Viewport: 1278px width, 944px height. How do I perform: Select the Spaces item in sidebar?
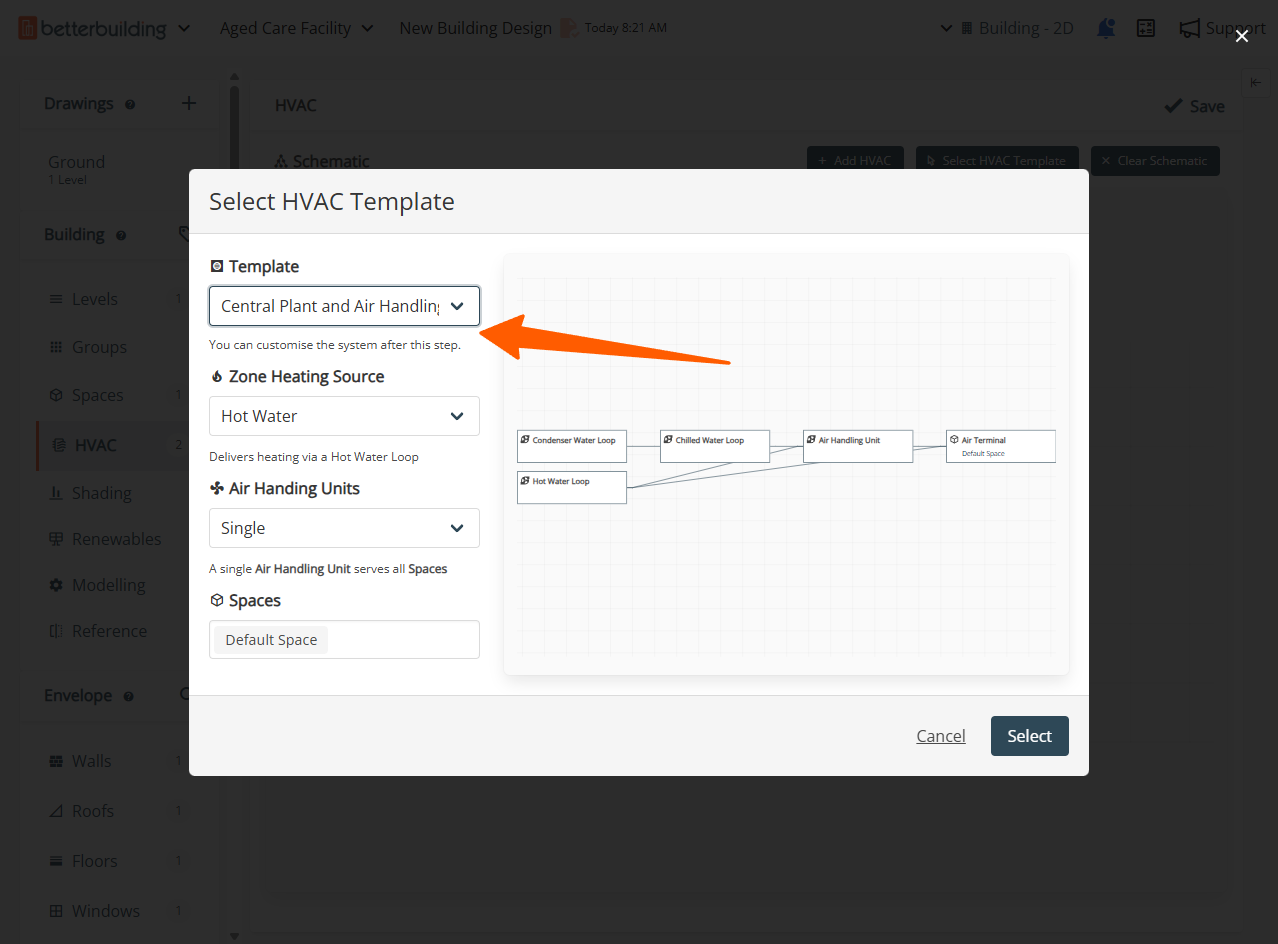[97, 395]
